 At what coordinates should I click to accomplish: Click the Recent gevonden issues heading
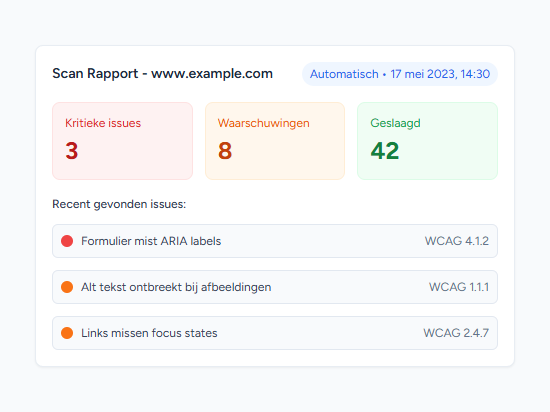pos(119,204)
